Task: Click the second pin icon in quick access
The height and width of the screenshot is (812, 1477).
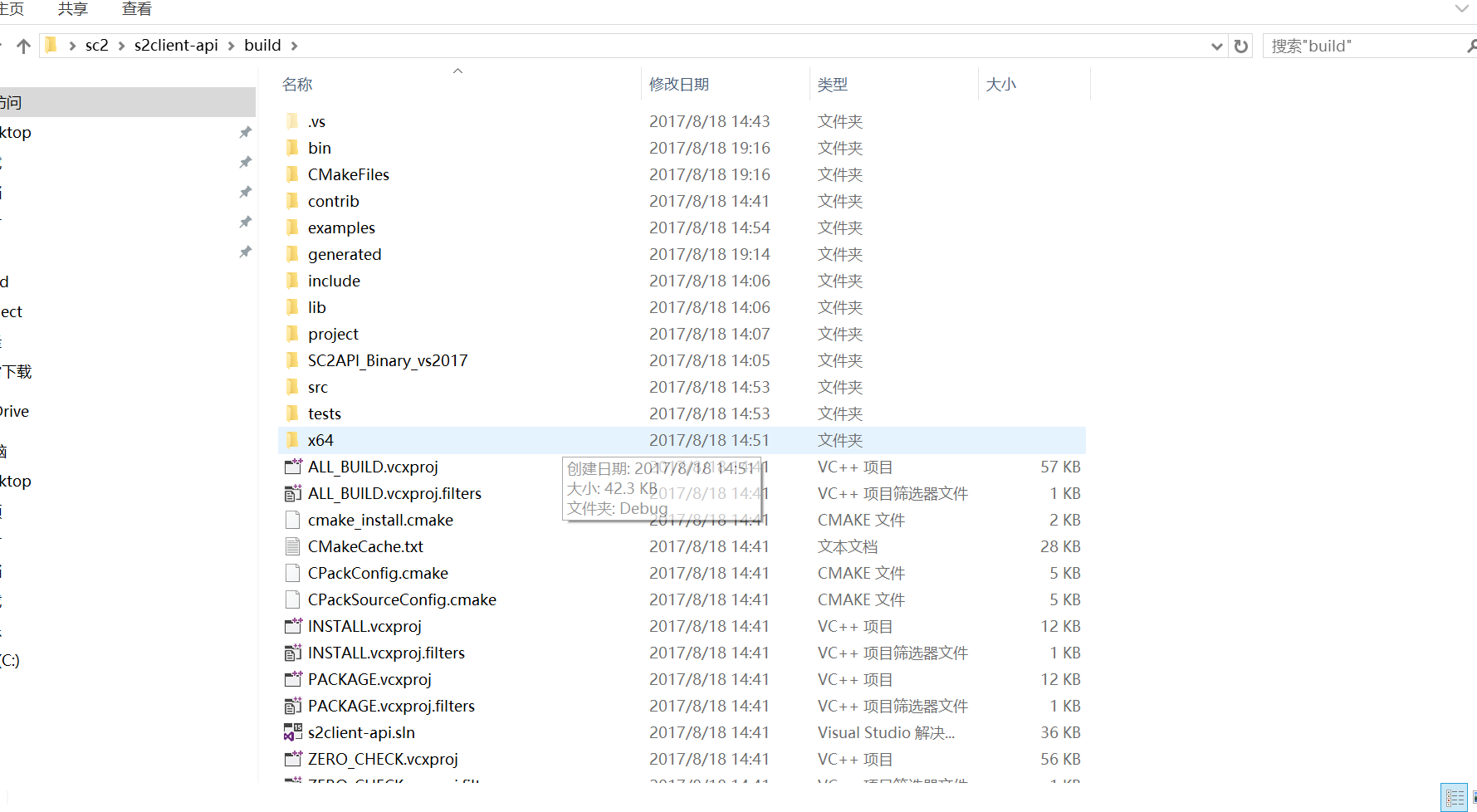Action: click(245, 162)
